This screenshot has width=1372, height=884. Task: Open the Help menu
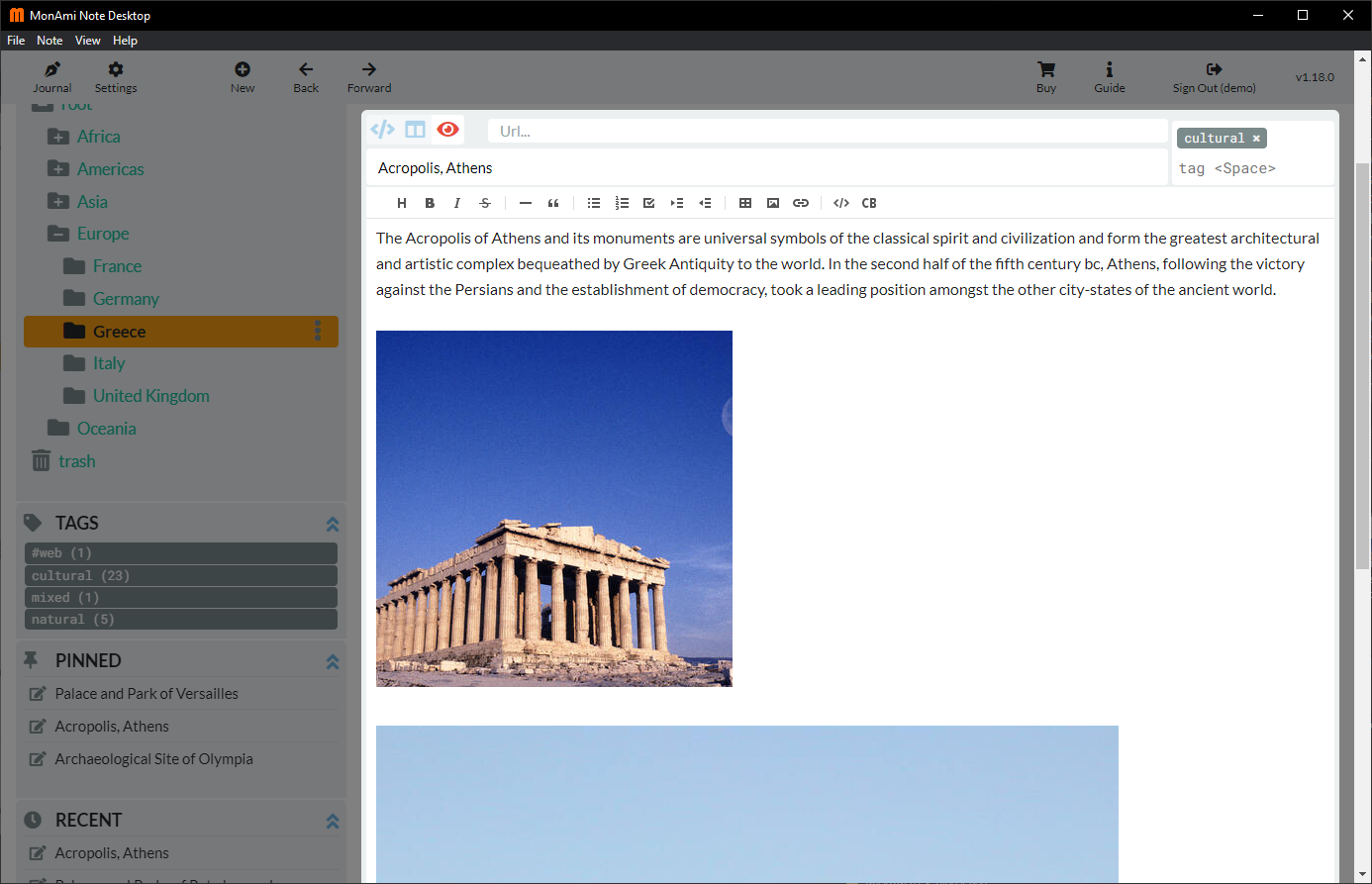click(125, 41)
